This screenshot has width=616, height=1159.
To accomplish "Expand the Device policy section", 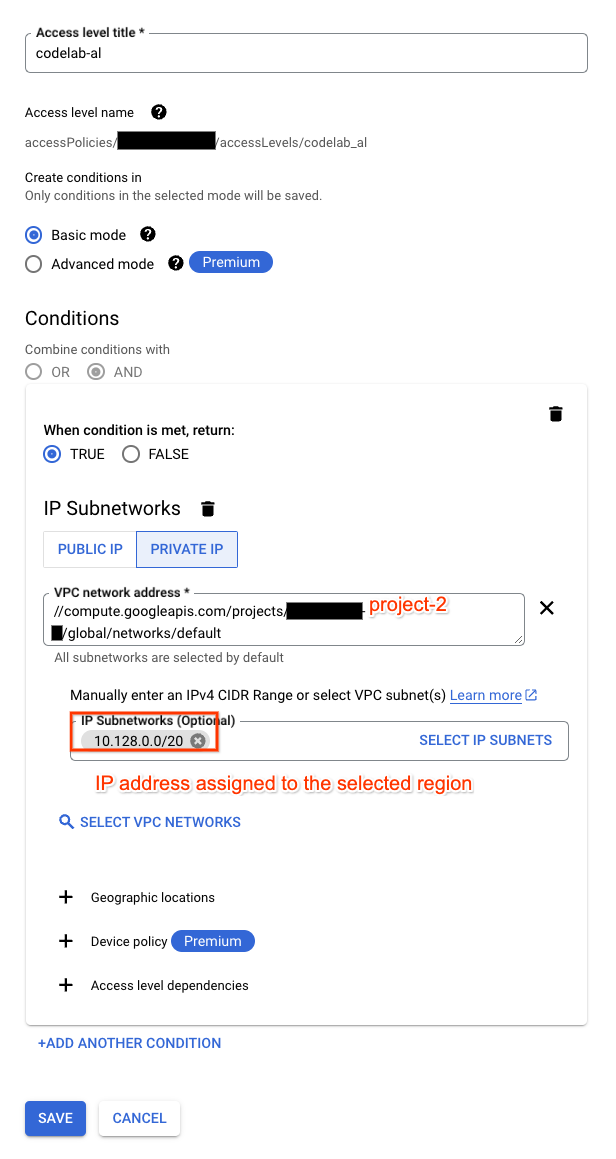I will (x=66, y=941).
